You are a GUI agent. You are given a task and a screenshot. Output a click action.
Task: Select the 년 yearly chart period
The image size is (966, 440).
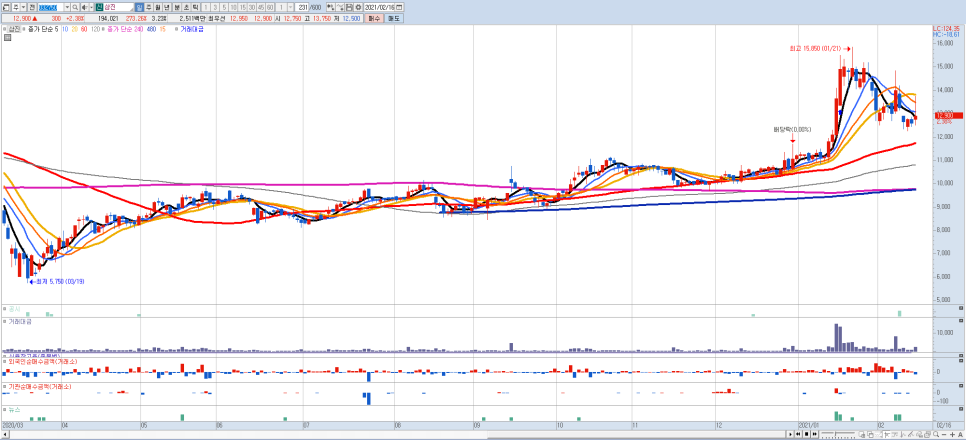[x=166, y=7]
